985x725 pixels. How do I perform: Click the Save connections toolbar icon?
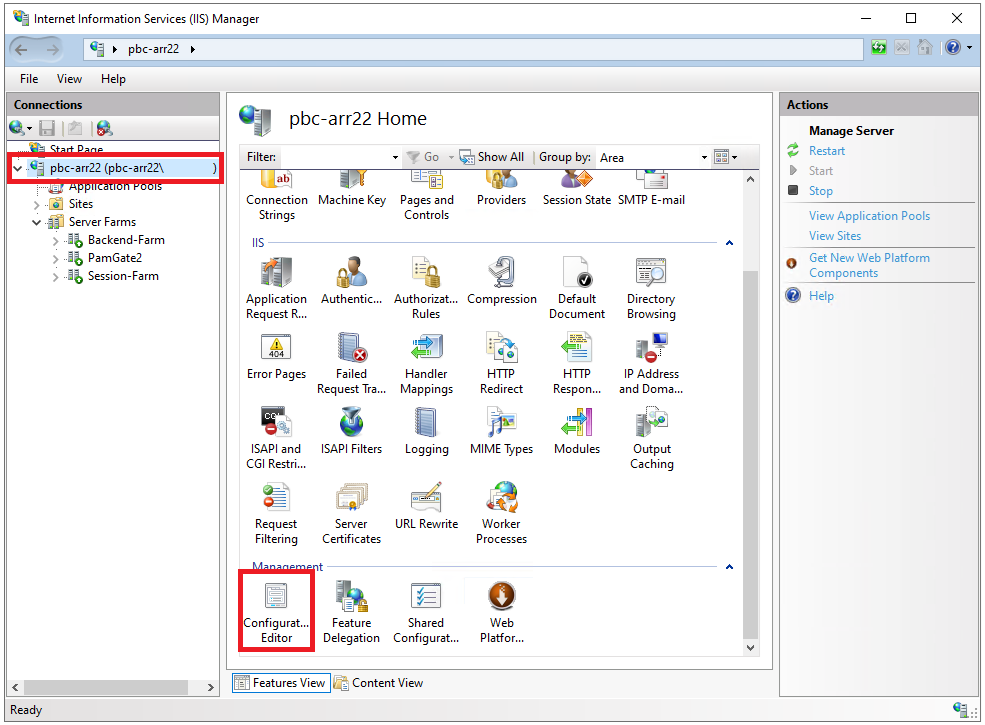(47, 128)
